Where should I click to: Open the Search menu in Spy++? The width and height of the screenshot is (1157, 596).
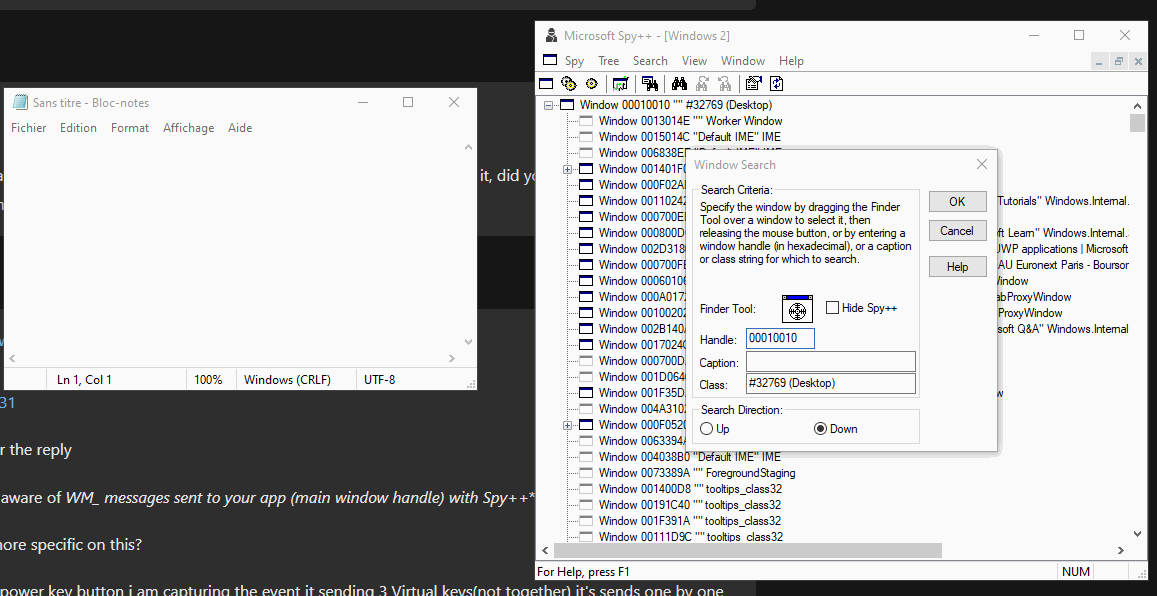(x=650, y=60)
